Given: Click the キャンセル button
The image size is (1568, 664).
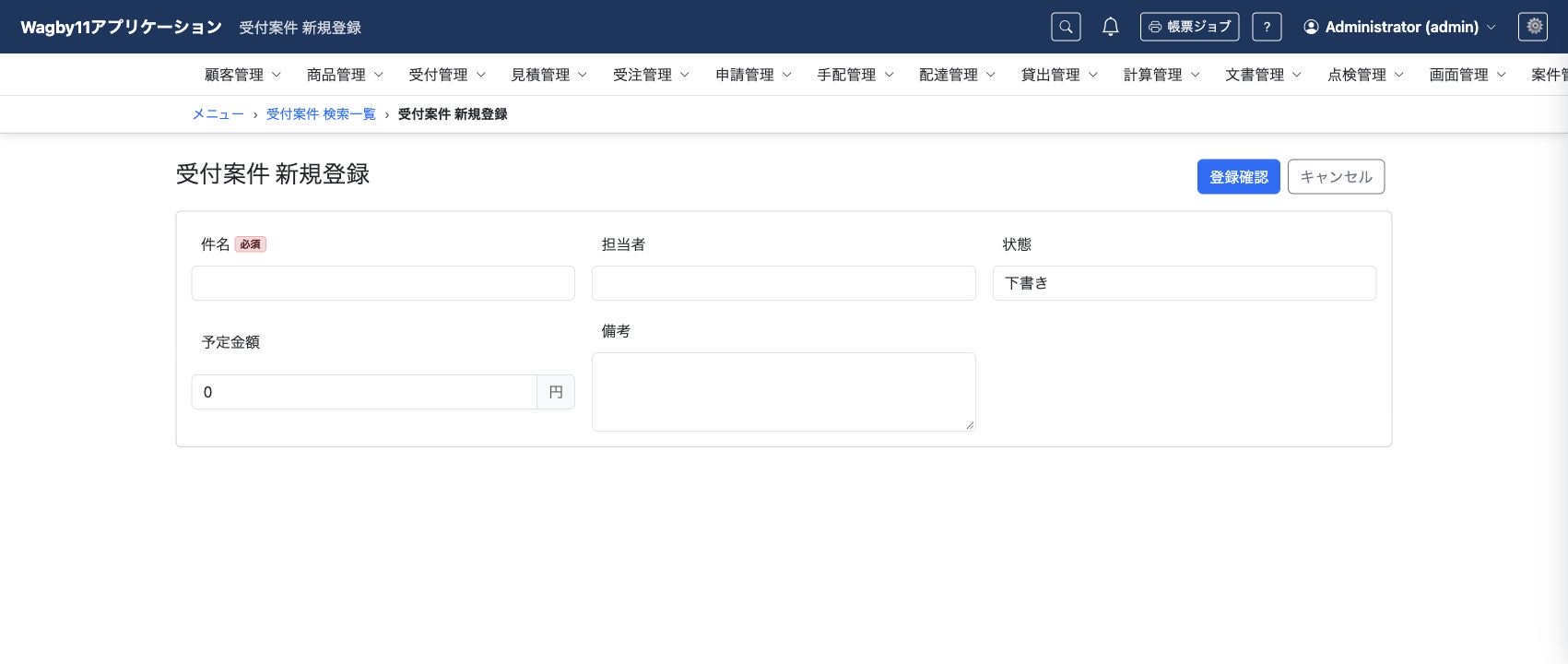Looking at the screenshot, I should point(1336,177).
